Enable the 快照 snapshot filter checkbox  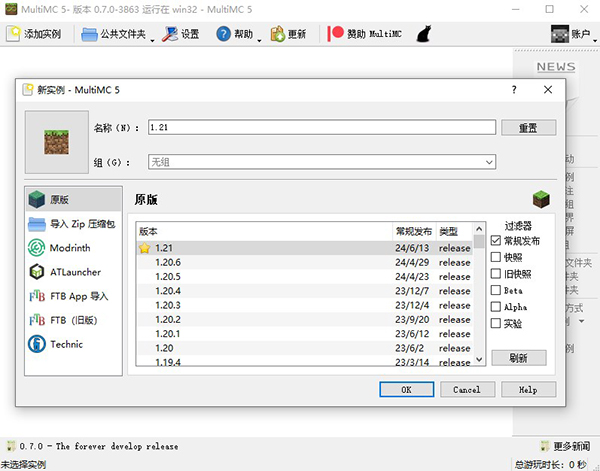click(x=496, y=257)
